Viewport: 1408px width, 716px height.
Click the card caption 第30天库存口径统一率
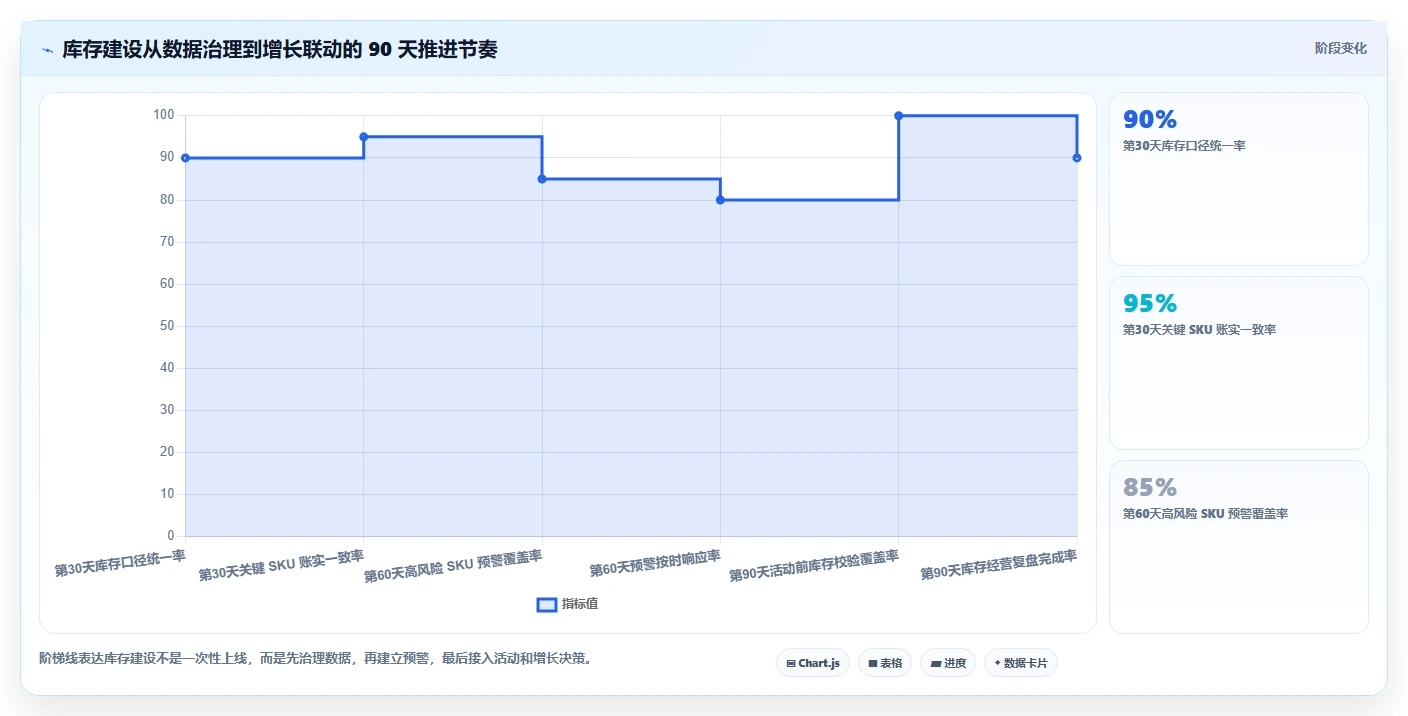pyautogui.click(x=1184, y=146)
